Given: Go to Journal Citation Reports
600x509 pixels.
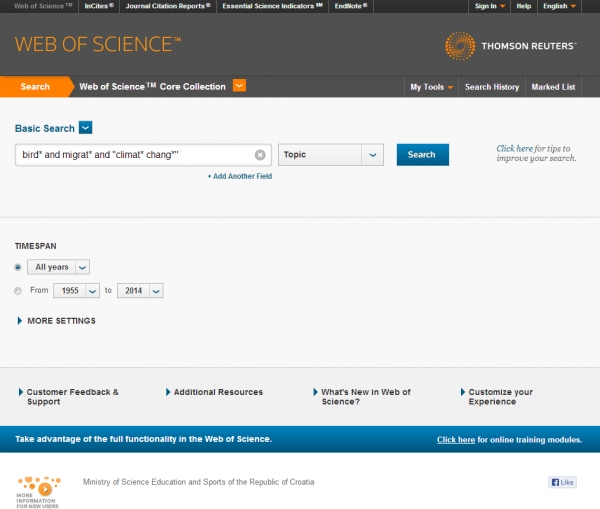Looking at the screenshot, I should click(x=168, y=6).
